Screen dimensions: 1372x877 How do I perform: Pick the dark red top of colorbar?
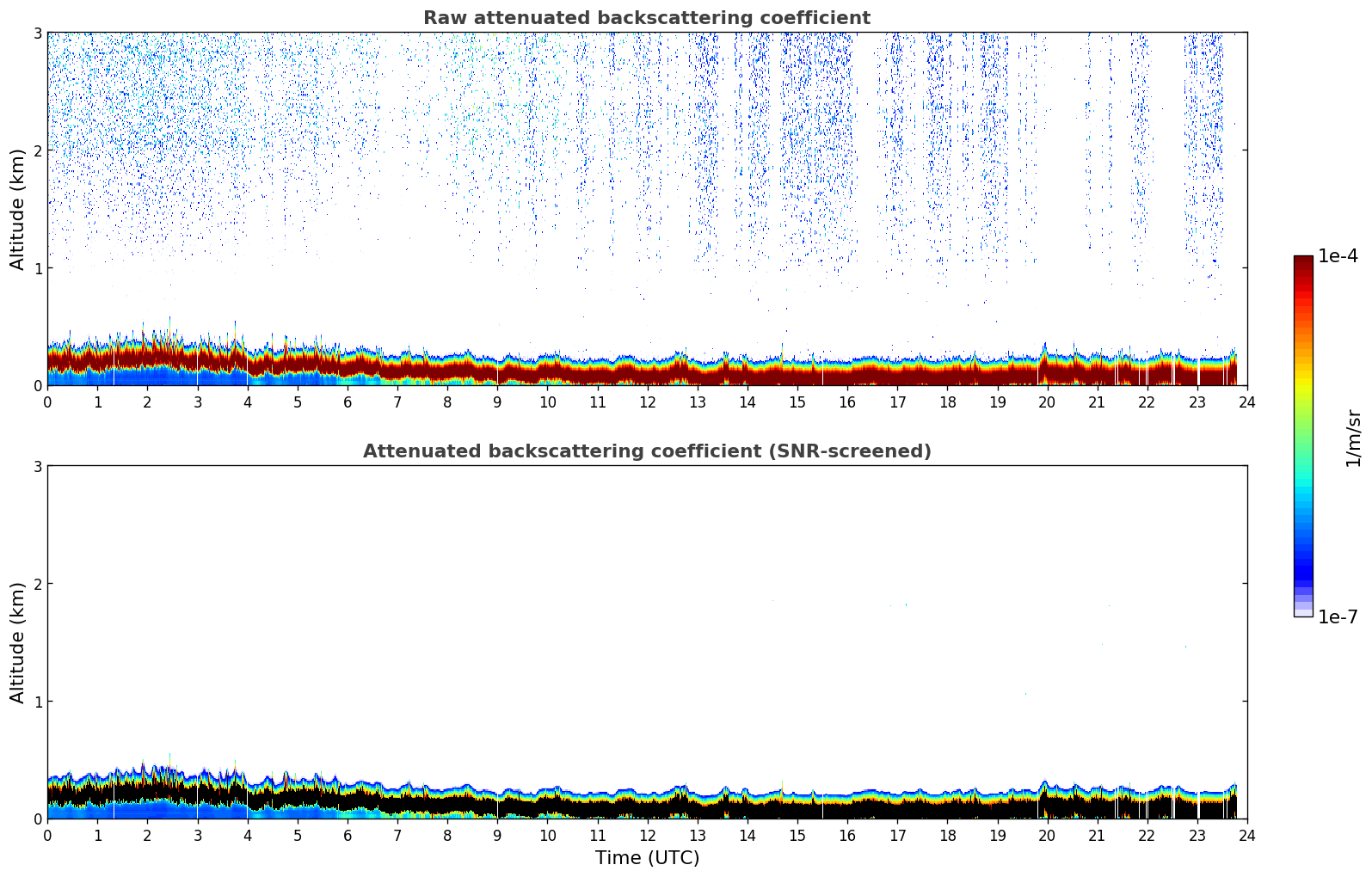point(1303,262)
